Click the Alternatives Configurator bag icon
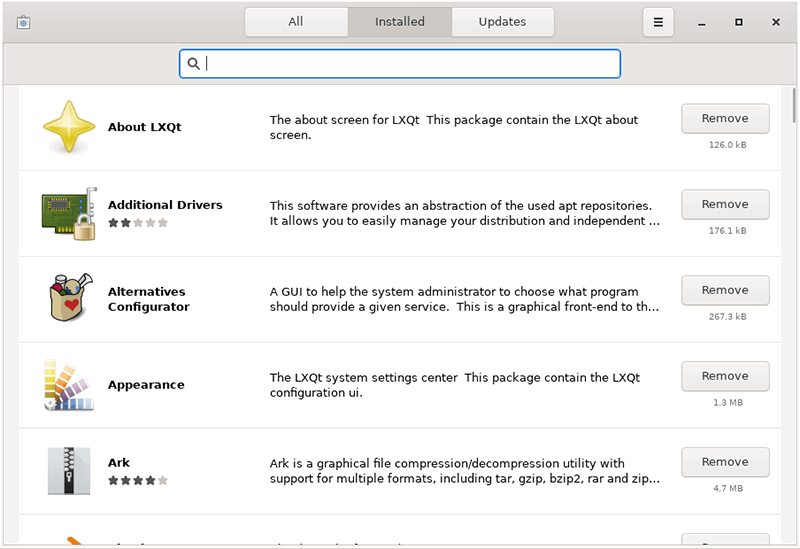The height and width of the screenshot is (549, 800). coord(69,299)
